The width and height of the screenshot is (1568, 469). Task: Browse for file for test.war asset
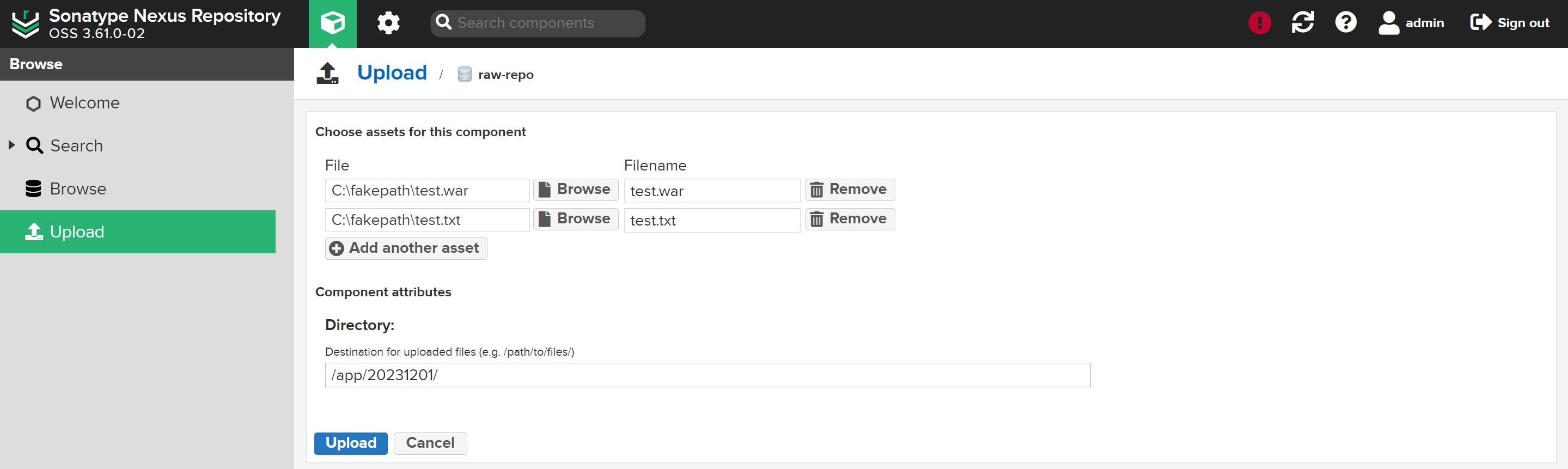(x=575, y=190)
